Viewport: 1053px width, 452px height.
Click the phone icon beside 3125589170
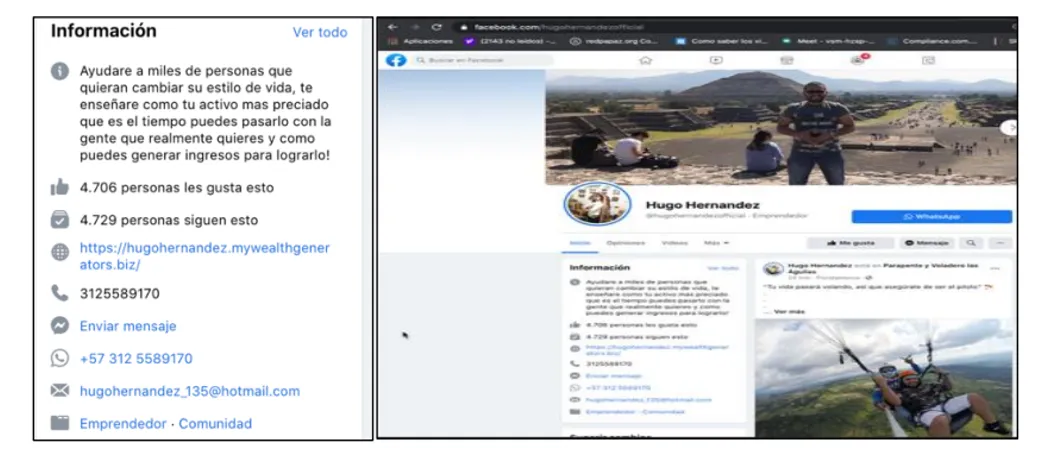(x=60, y=293)
